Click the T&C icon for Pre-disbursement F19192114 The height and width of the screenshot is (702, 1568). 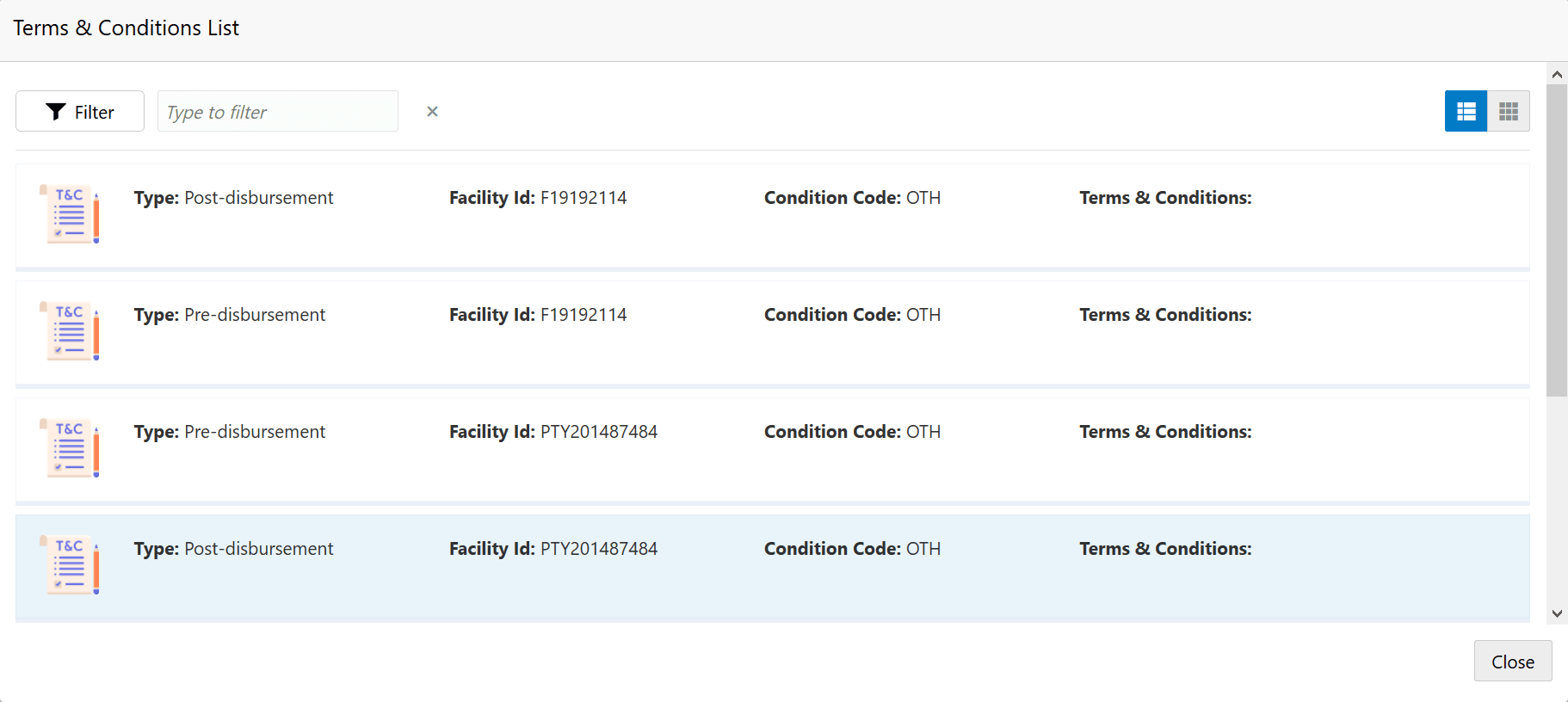[x=70, y=331]
